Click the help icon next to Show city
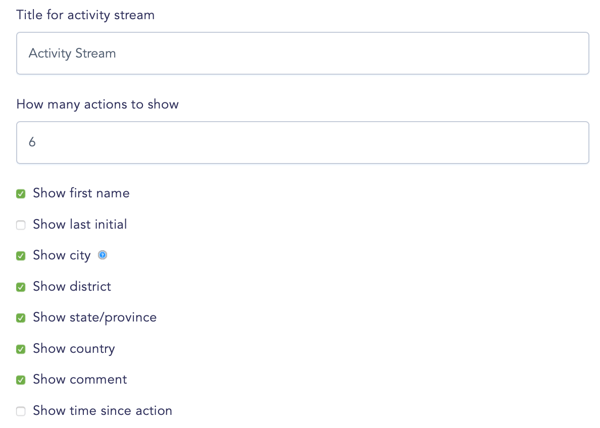The image size is (600, 428). 102,255
